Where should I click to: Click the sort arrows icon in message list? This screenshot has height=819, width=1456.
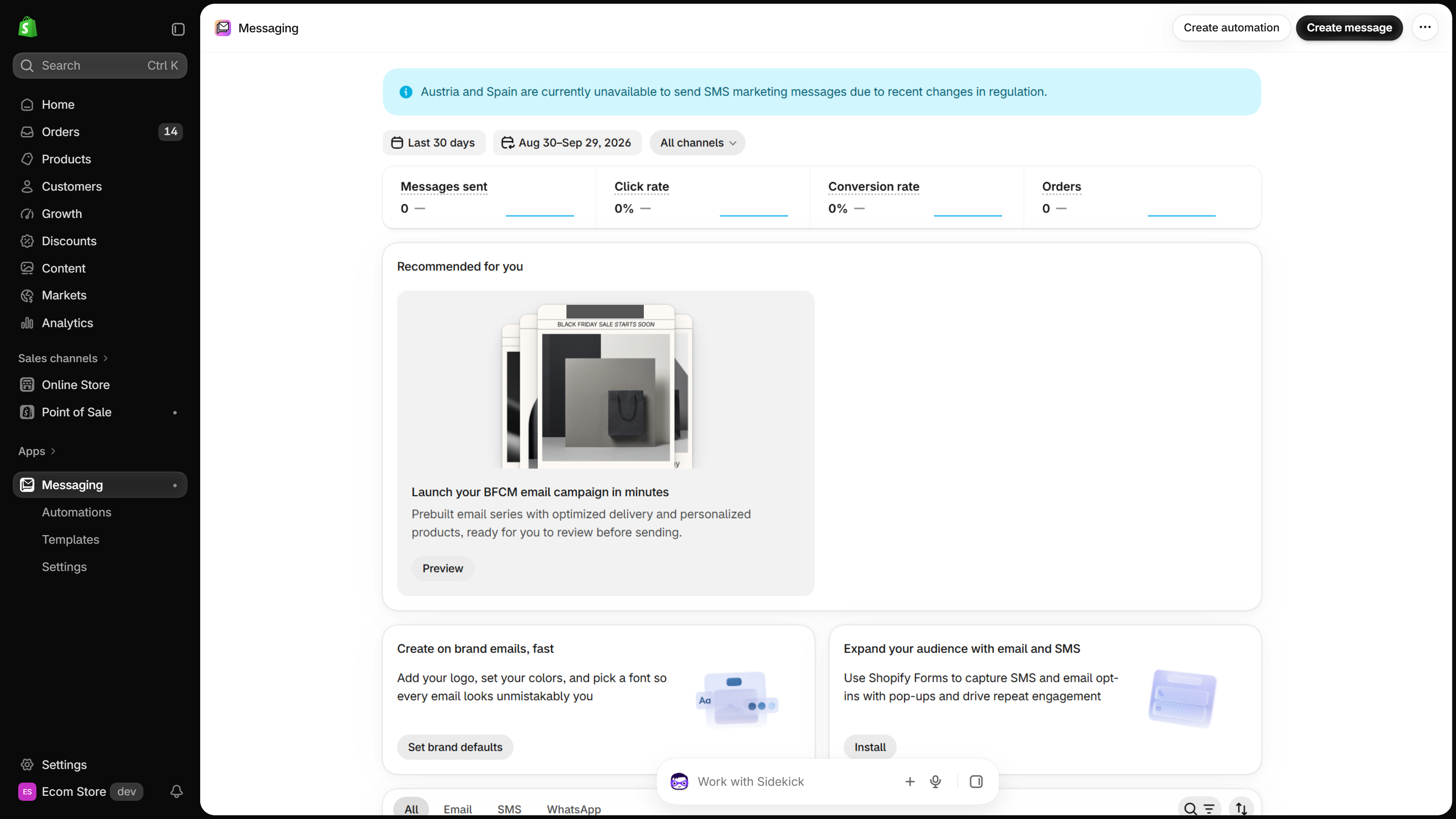click(x=1241, y=809)
